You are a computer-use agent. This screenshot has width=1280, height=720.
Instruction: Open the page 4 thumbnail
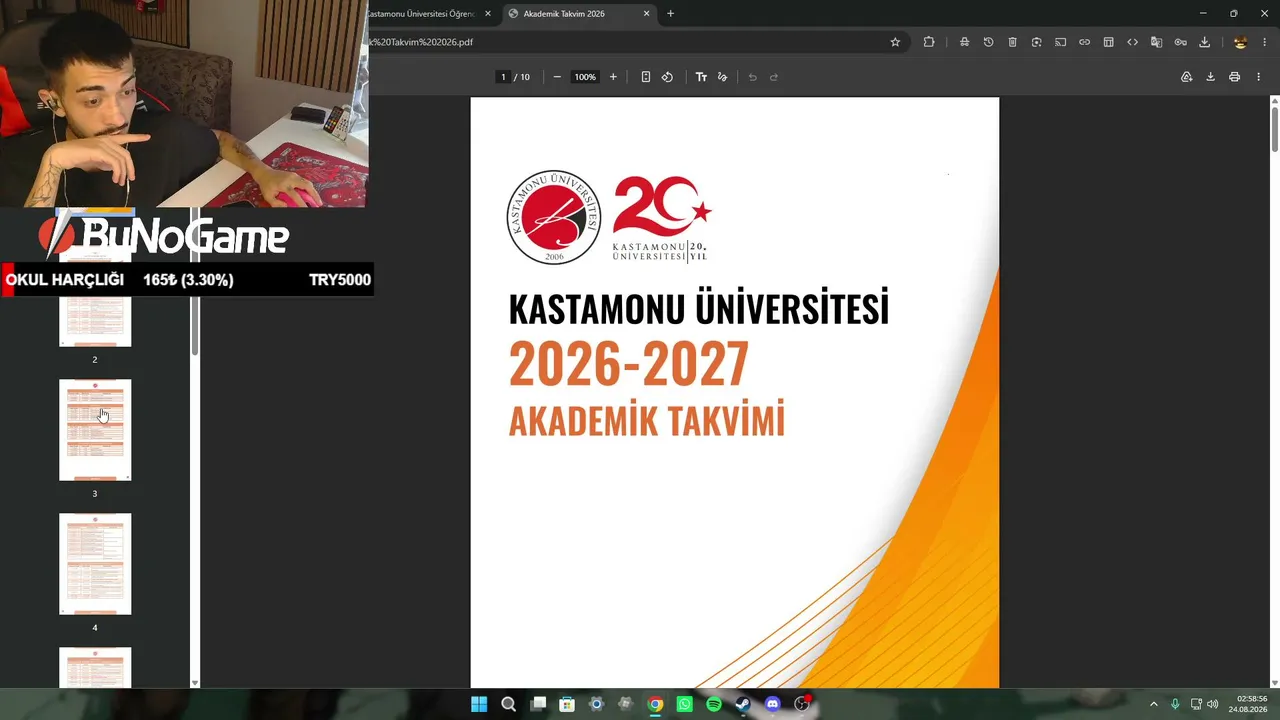click(x=95, y=564)
